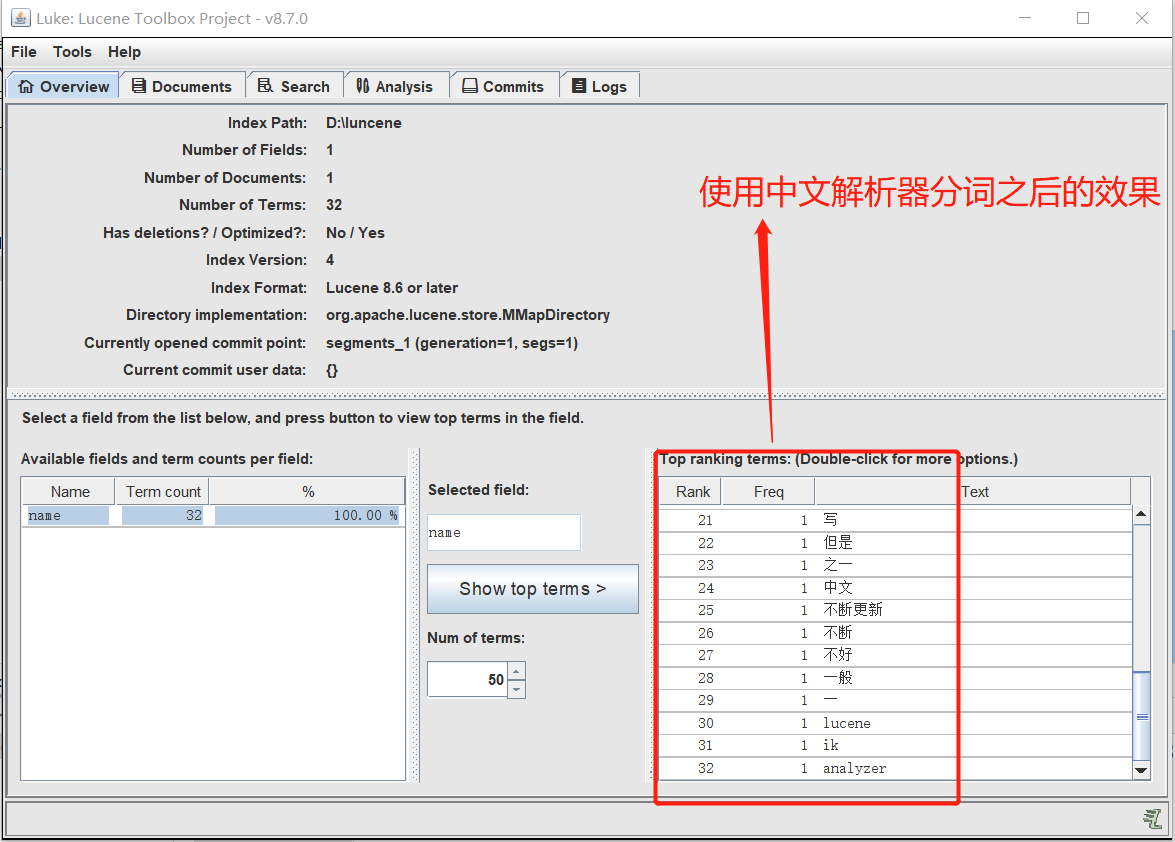
Task: Select term row '之一'
Action: pos(895,565)
